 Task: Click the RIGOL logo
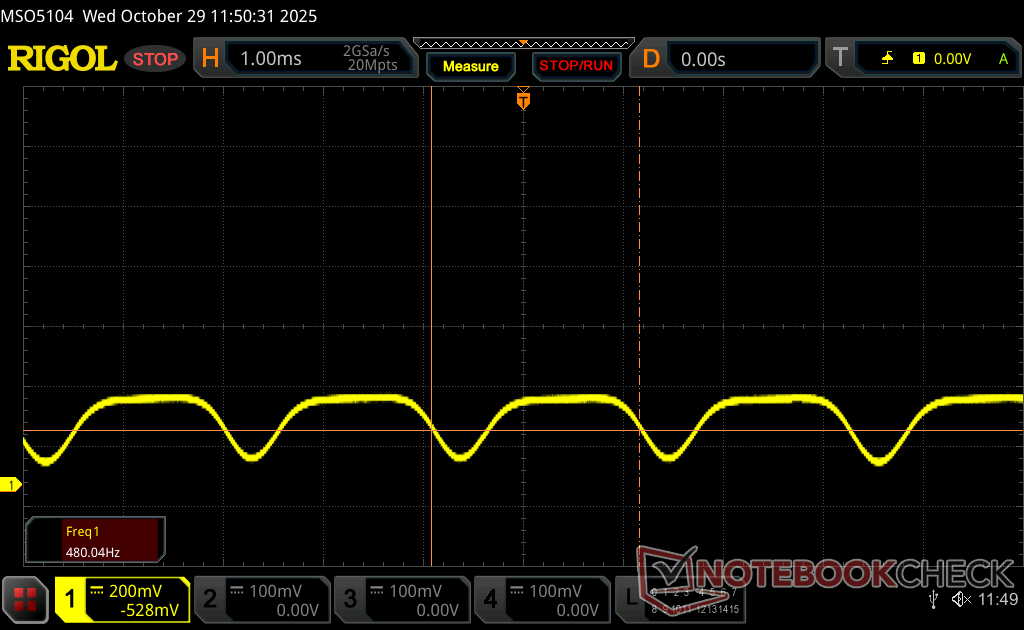62,59
